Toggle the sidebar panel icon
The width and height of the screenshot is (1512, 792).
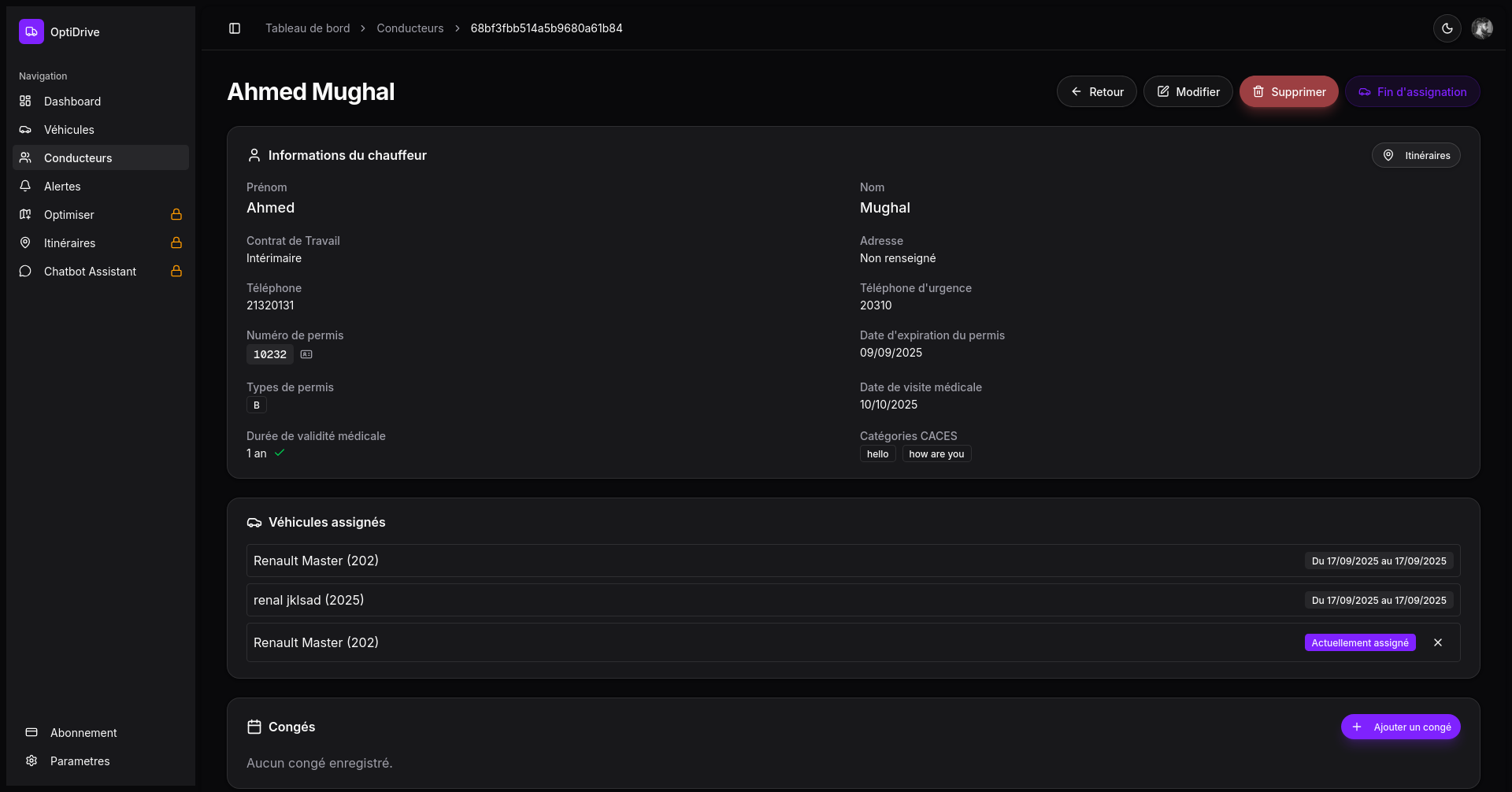[x=235, y=28]
